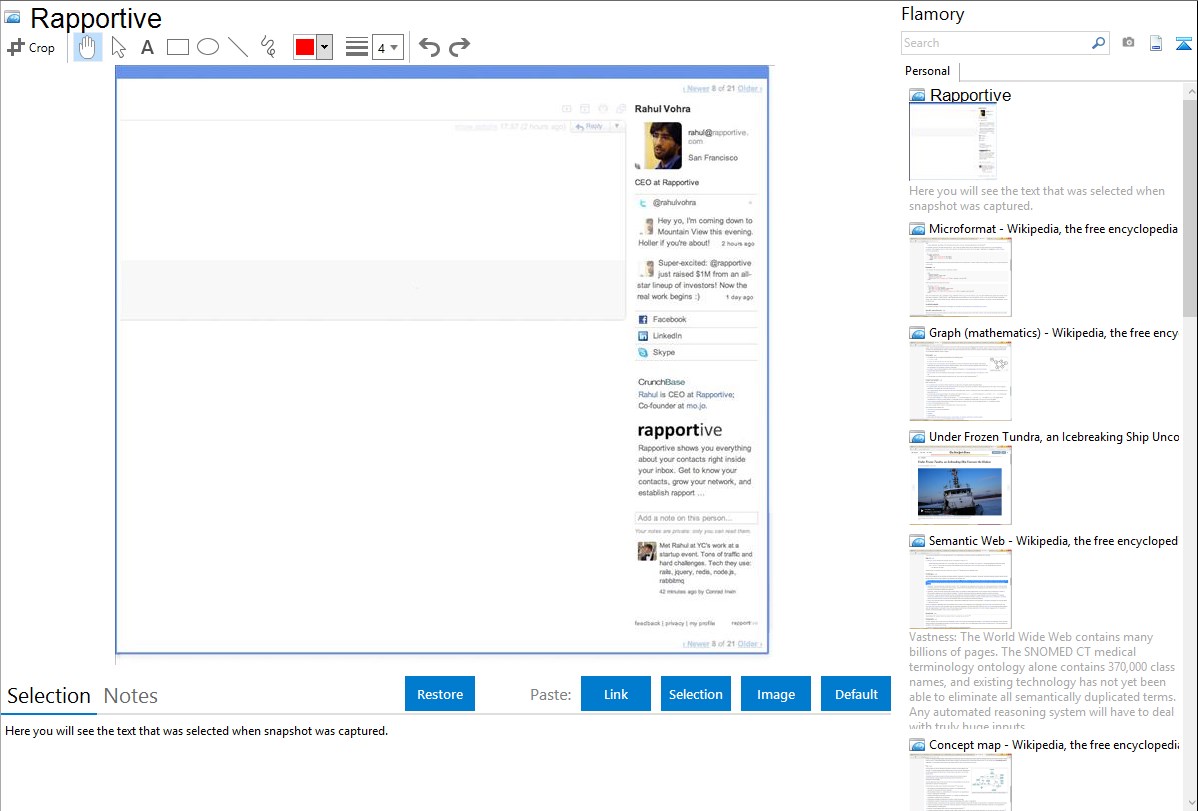Pick the straight line tool
This screenshot has width=1198, height=811.
pos(238,47)
